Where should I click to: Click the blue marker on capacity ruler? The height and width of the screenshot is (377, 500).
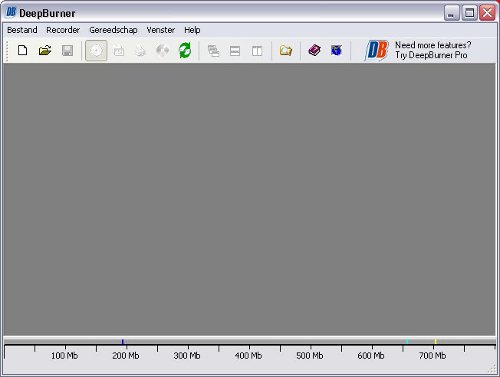(x=123, y=341)
